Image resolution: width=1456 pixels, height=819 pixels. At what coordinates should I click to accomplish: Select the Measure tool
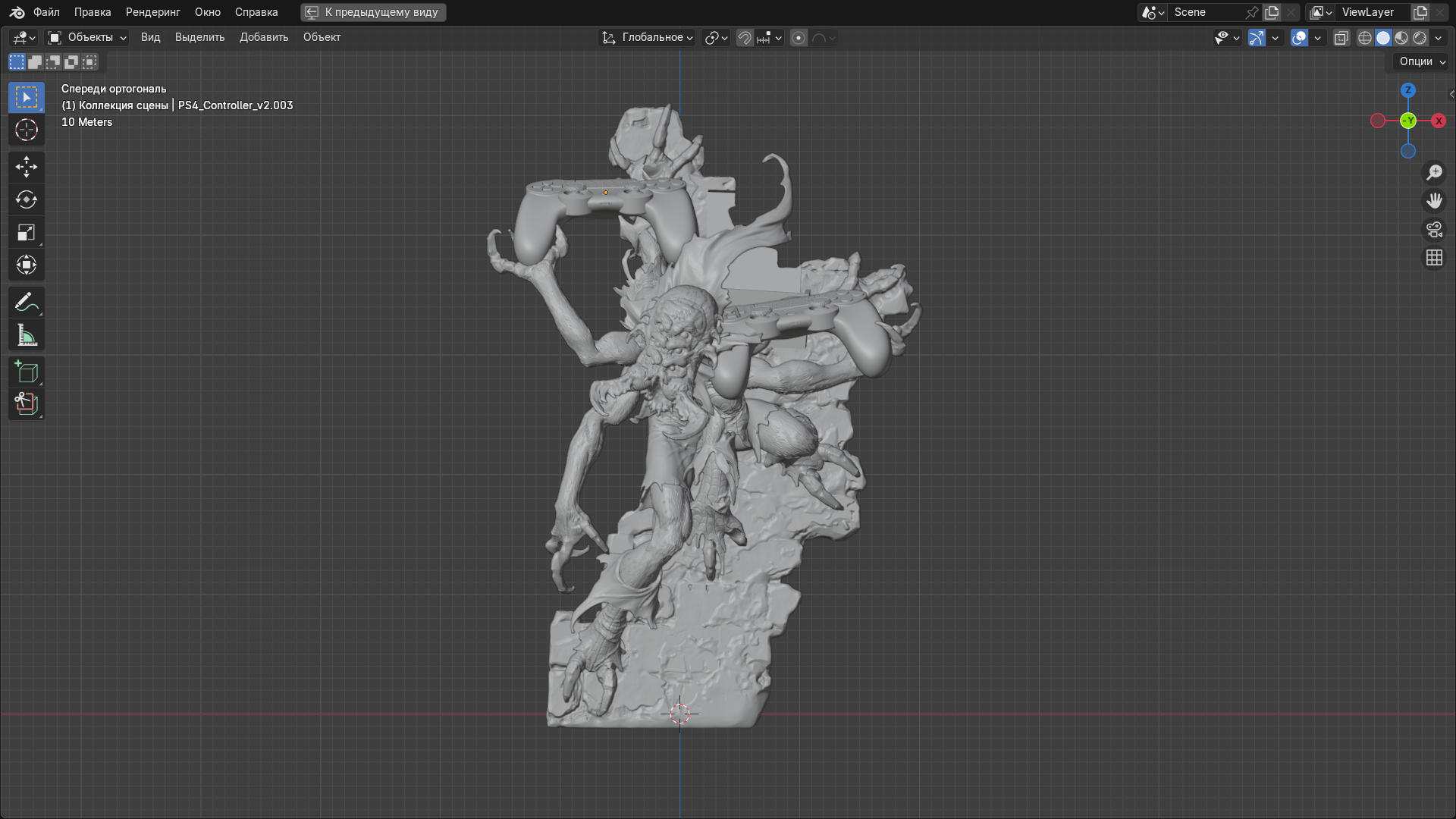click(x=27, y=334)
